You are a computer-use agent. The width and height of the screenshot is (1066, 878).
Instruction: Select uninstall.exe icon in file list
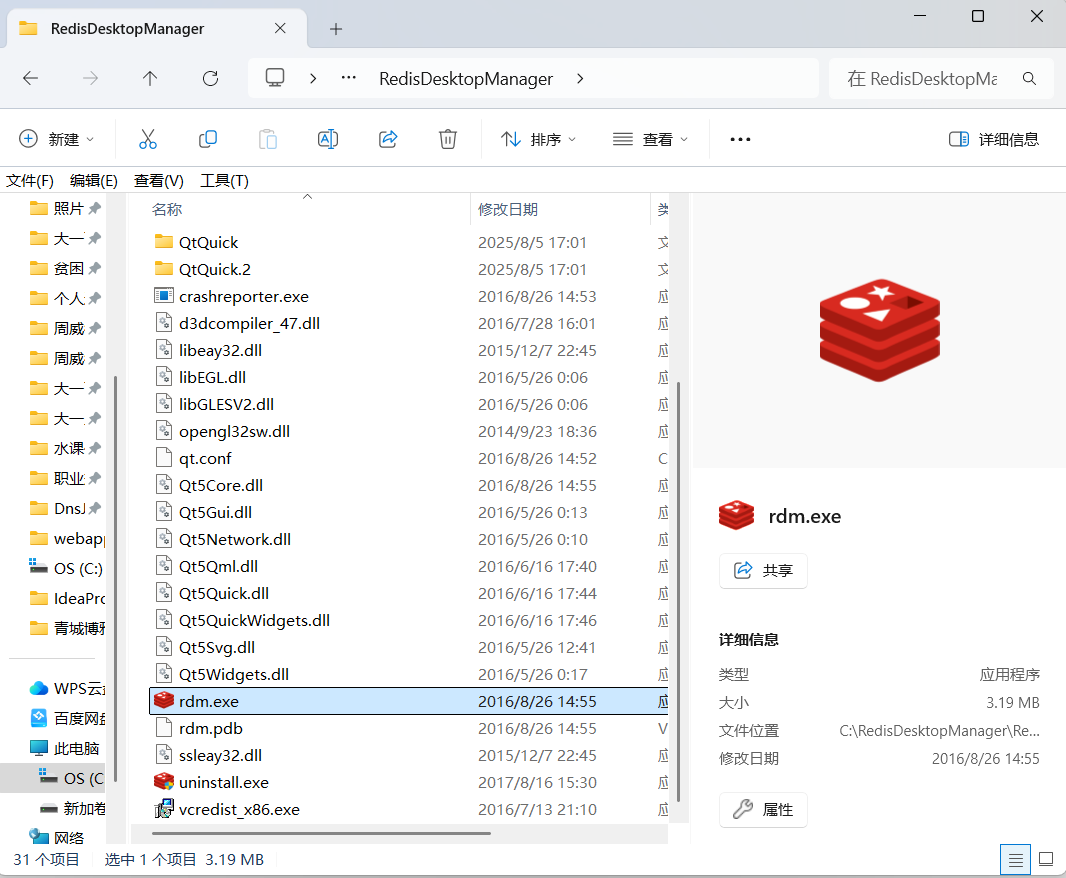[x=164, y=781]
